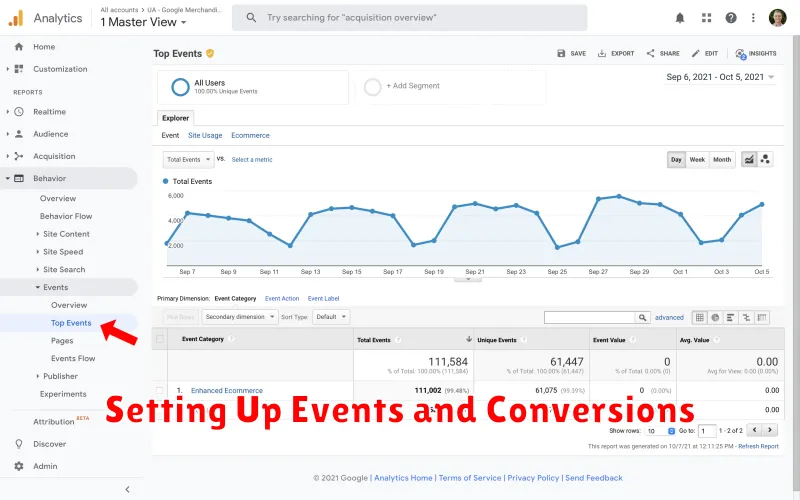Switch to line chart view icon
This screenshot has height=500, width=800.
click(748, 160)
